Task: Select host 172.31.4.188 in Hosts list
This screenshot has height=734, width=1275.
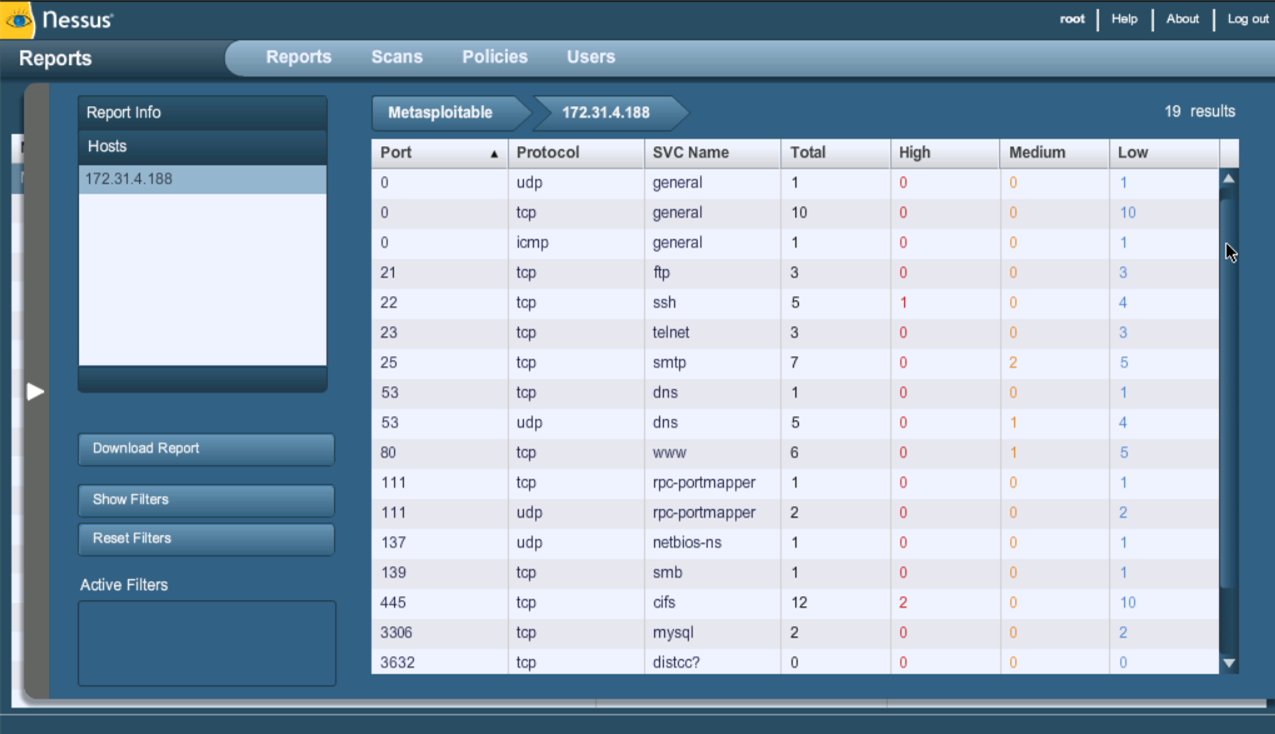Action: click(203, 179)
